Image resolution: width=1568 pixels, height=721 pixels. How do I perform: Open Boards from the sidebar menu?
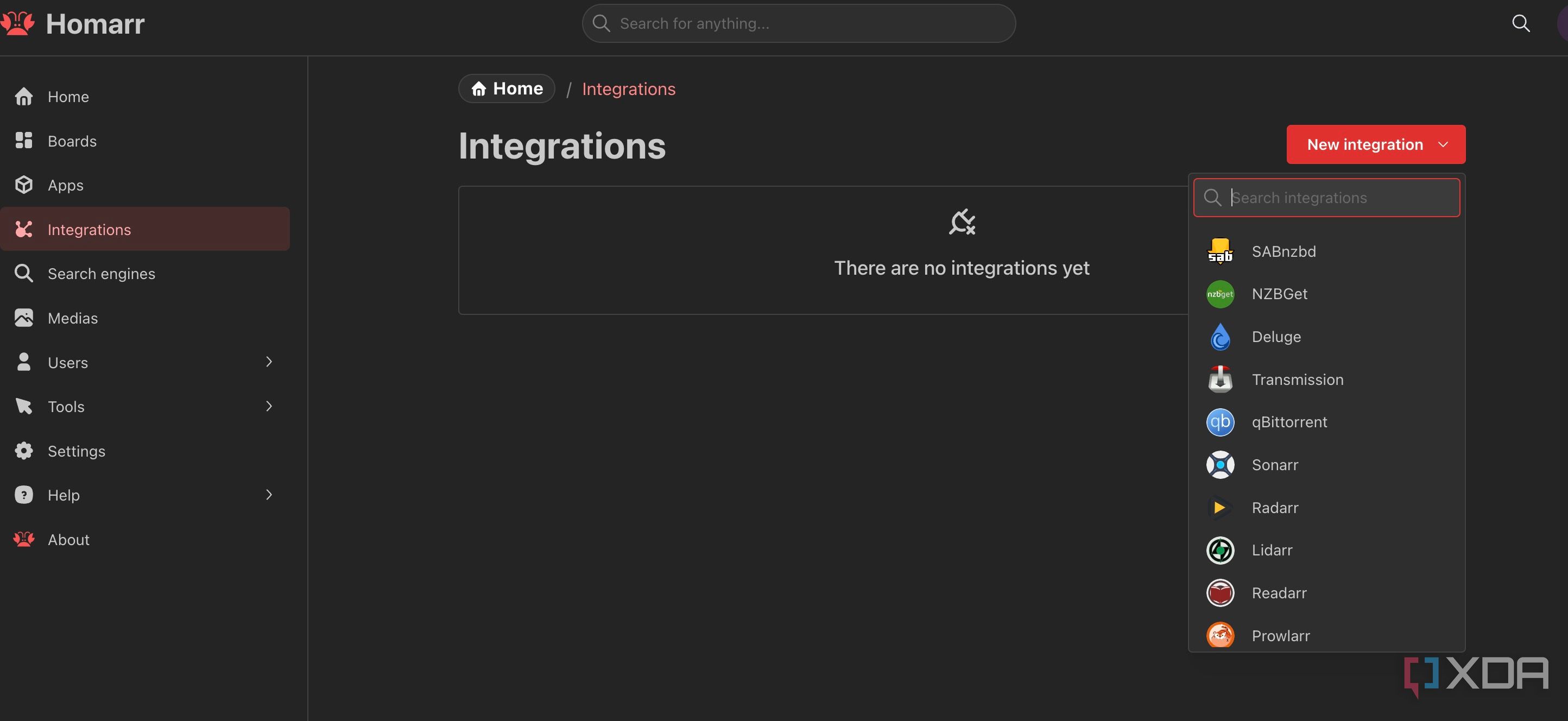[145, 141]
